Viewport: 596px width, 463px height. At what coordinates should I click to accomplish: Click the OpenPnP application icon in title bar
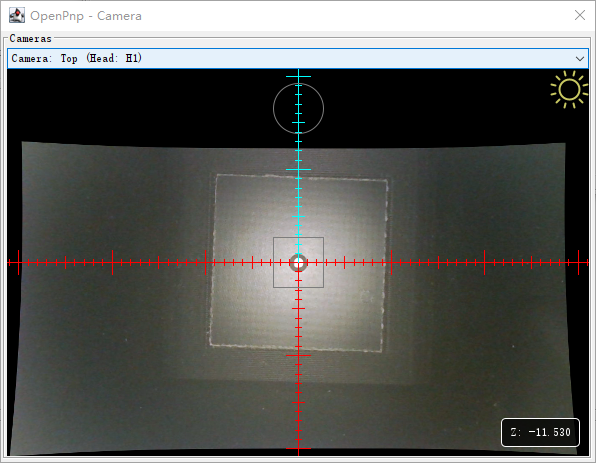(17, 16)
